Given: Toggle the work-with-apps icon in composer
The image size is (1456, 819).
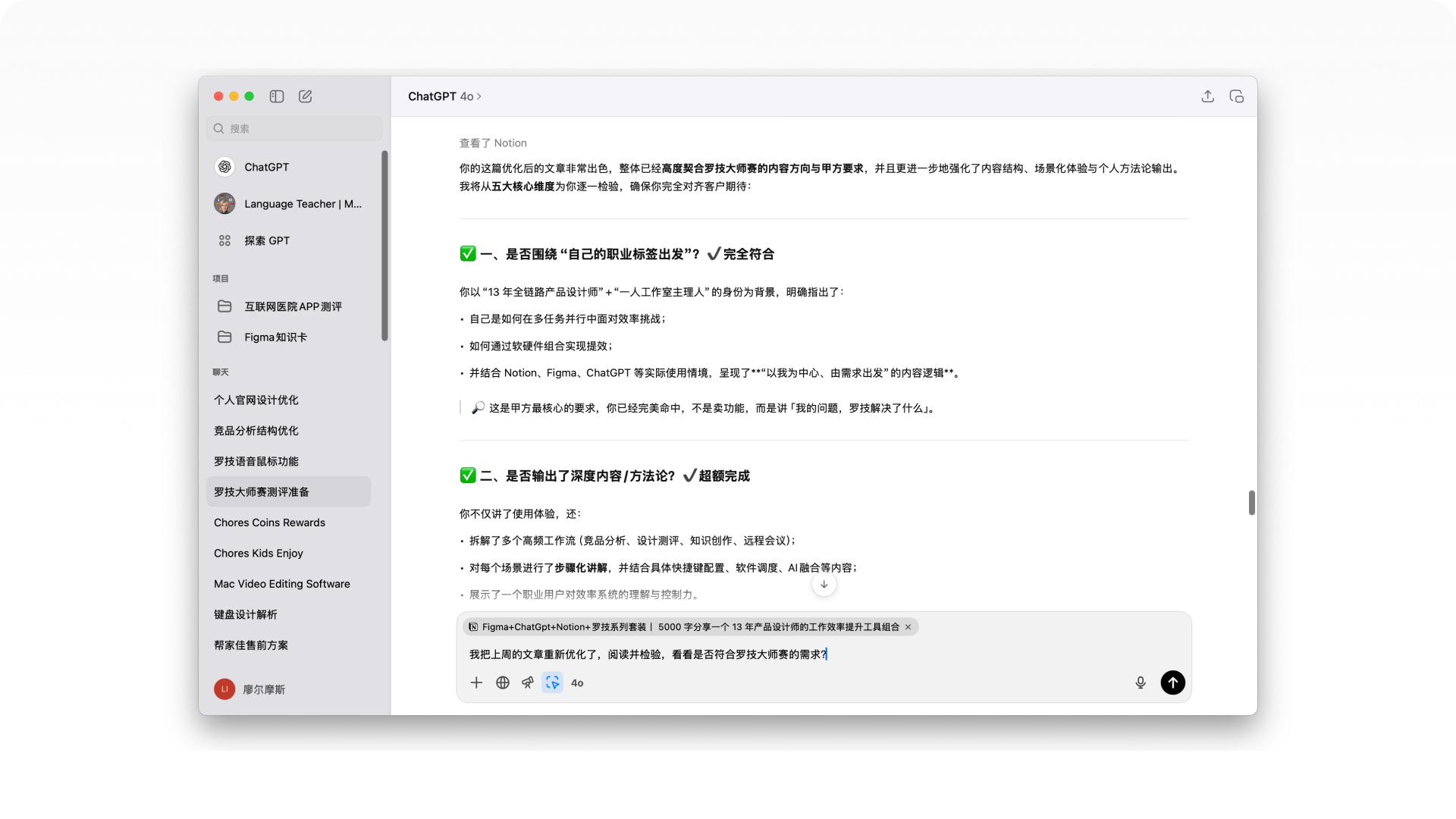Looking at the screenshot, I should click(553, 682).
